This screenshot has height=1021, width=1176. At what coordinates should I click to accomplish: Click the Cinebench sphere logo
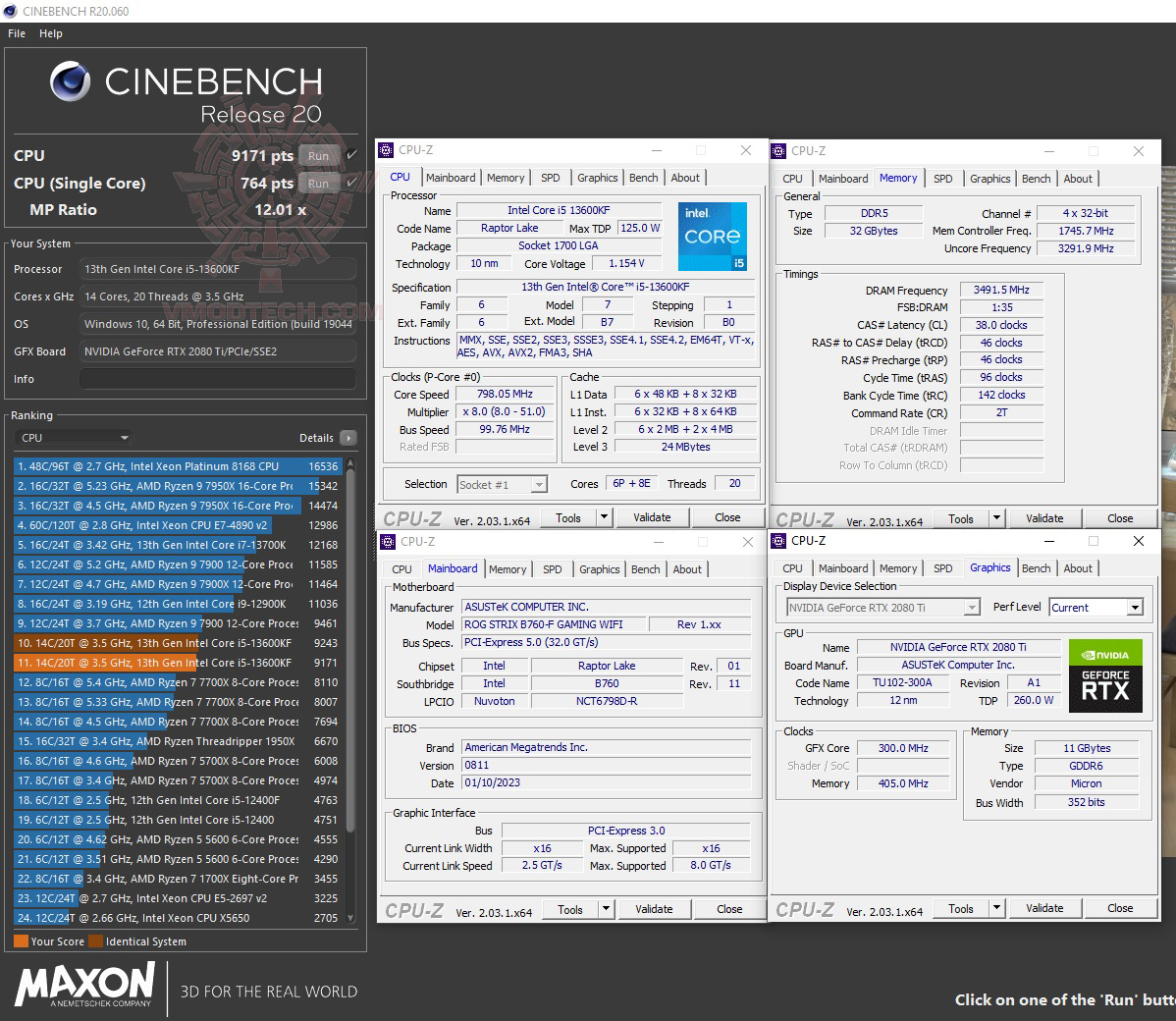point(71,81)
